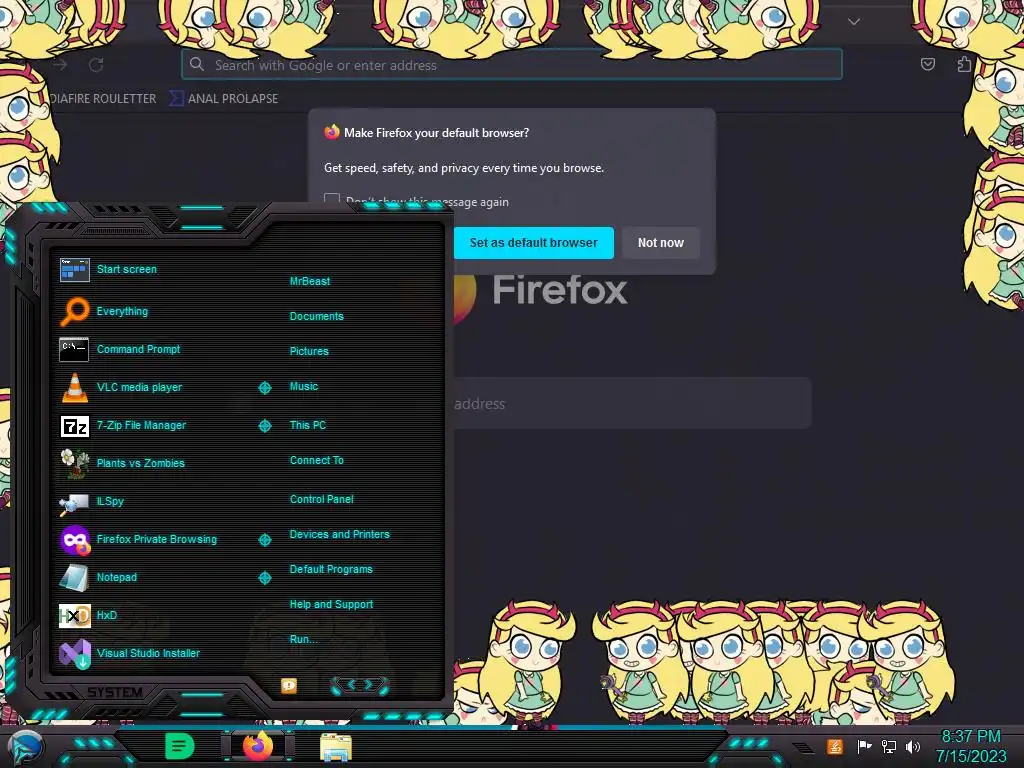Open Devices and Printers
This screenshot has height=768, width=1024.
339,534
